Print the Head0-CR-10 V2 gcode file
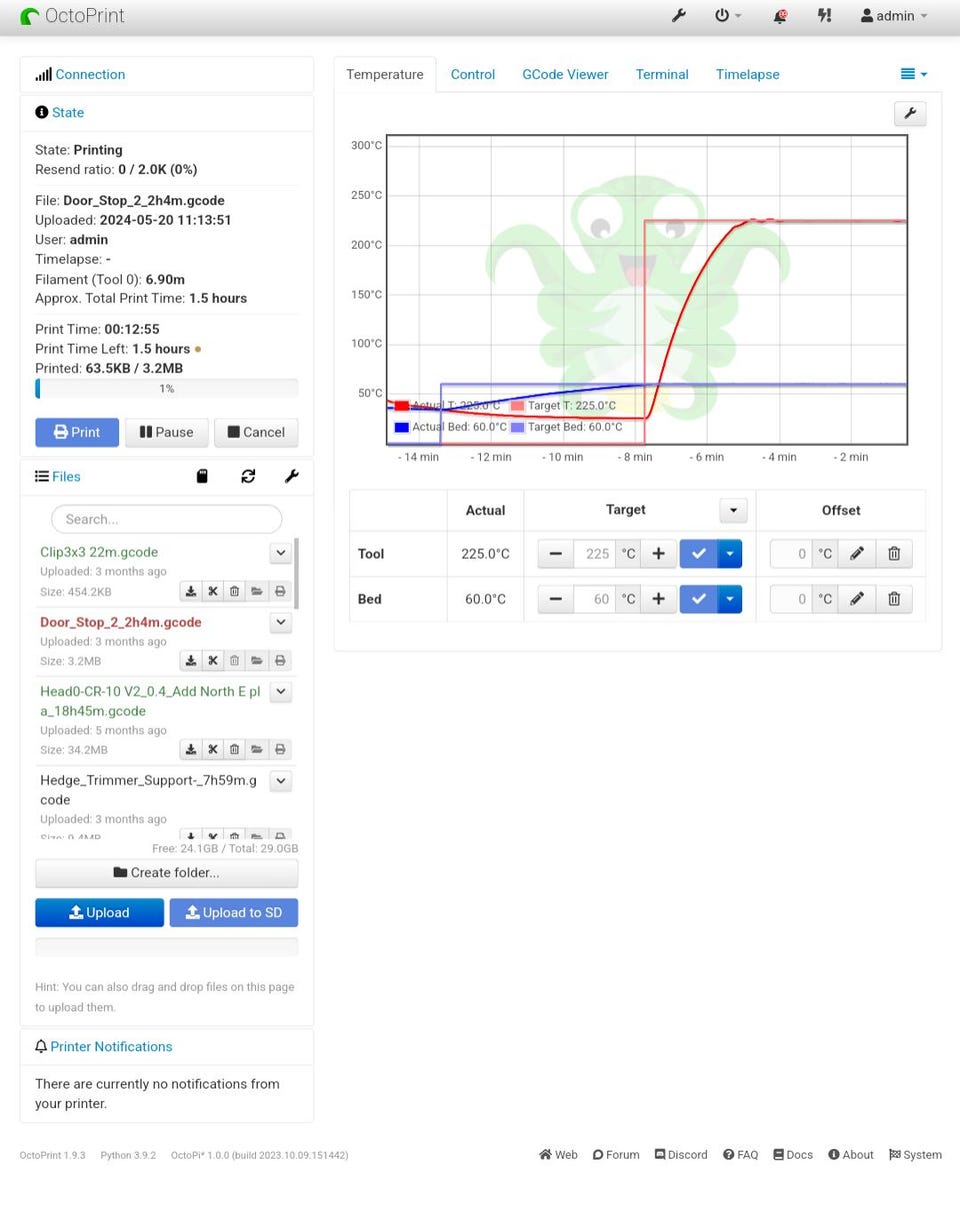Screen dimensions: 960x1228 pyautogui.click(x=280, y=749)
